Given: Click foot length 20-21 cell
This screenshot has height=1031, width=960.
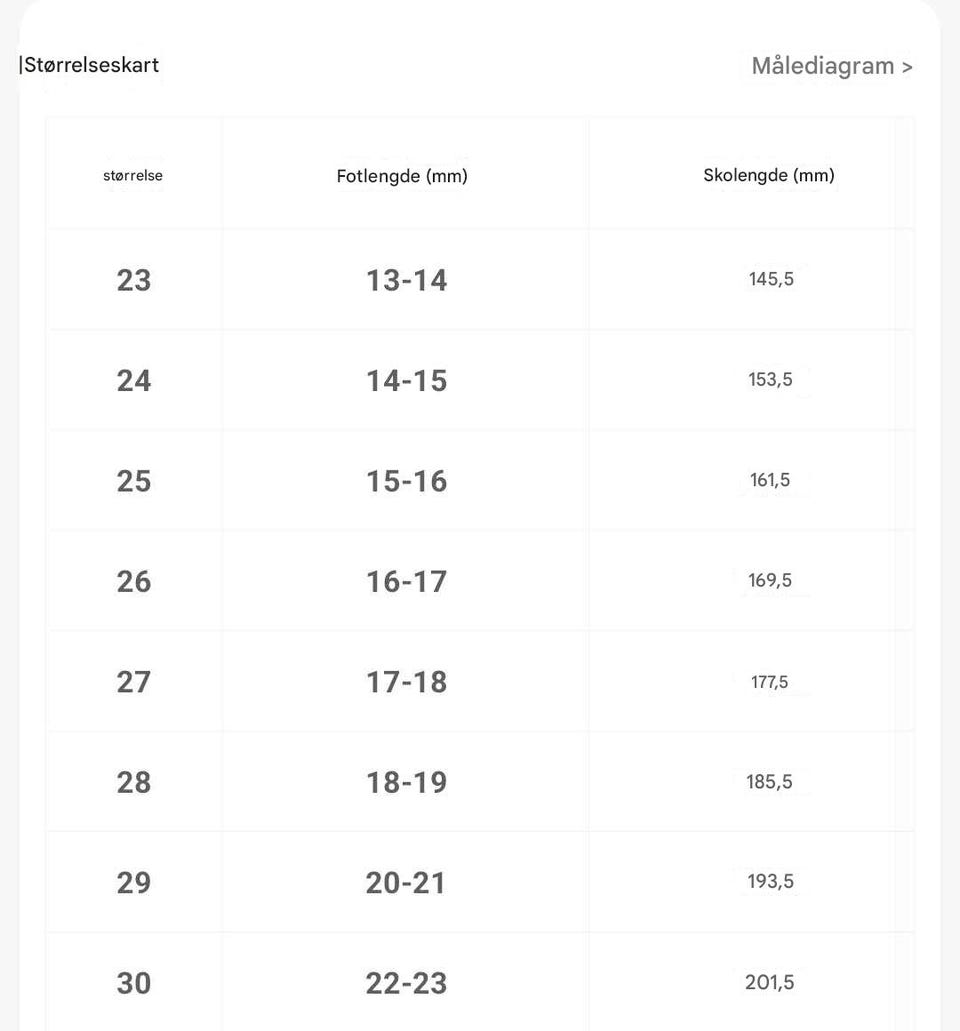Looking at the screenshot, I should coord(406,883).
